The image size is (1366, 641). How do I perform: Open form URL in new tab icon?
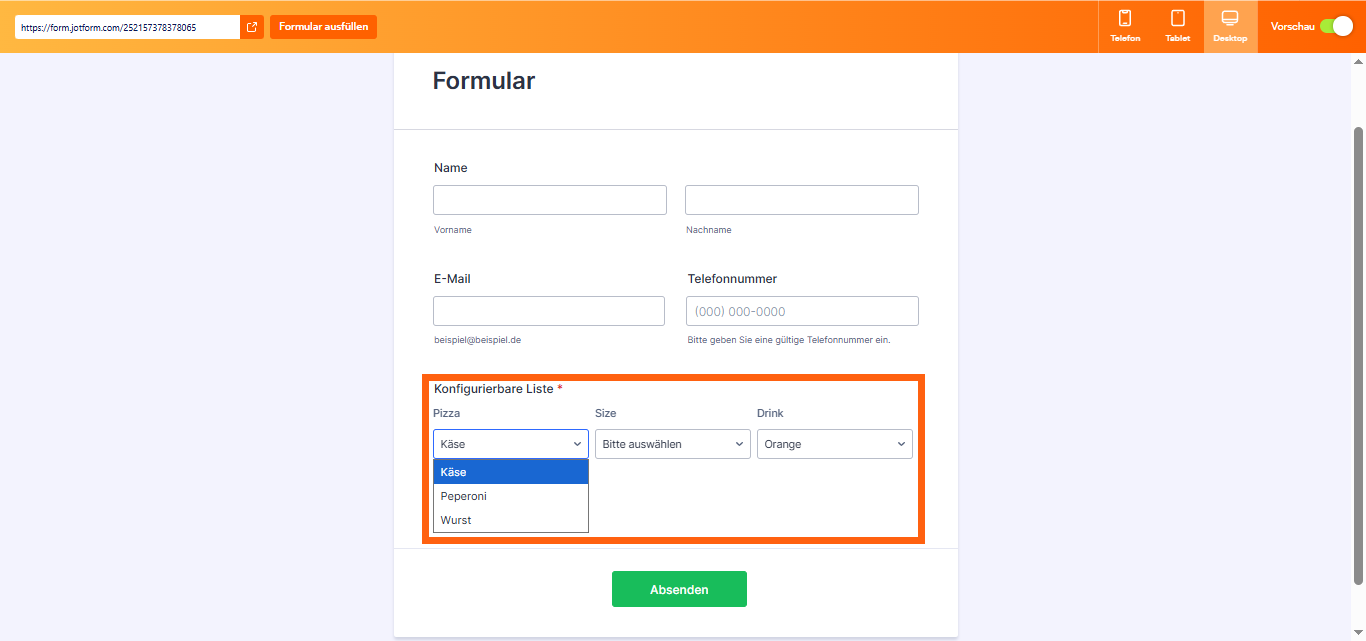252,27
